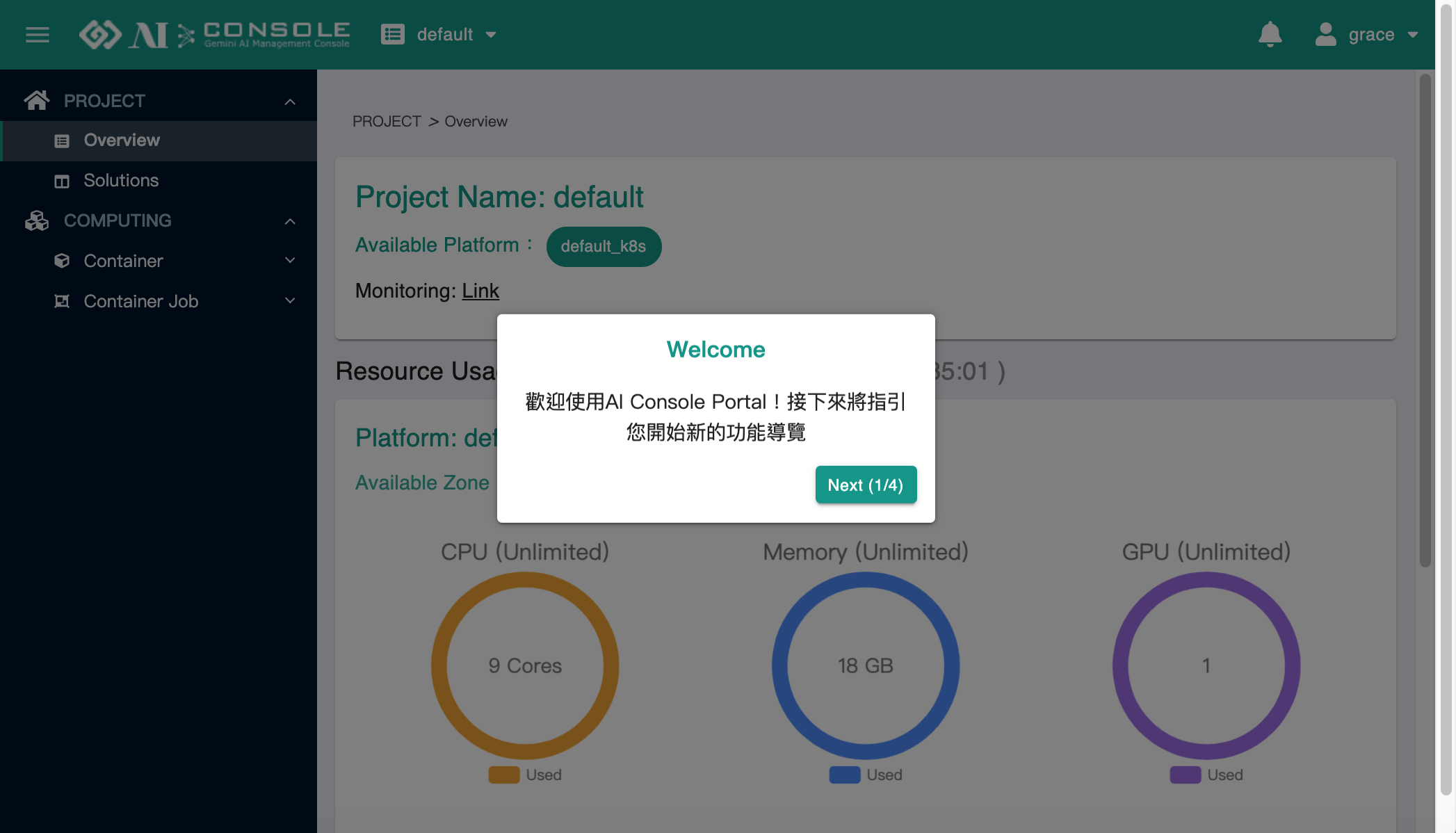
Task: Click the Available Zone label
Action: click(x=422, y=483)
